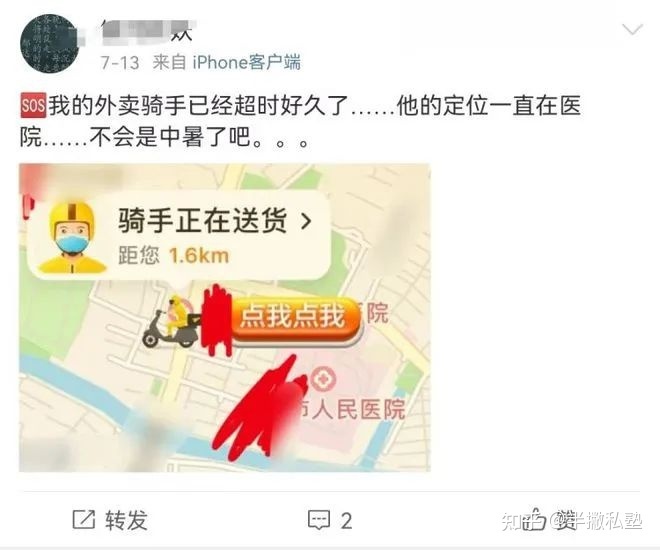
Task: Click the repost share icon
Action: tap(84, 520)
